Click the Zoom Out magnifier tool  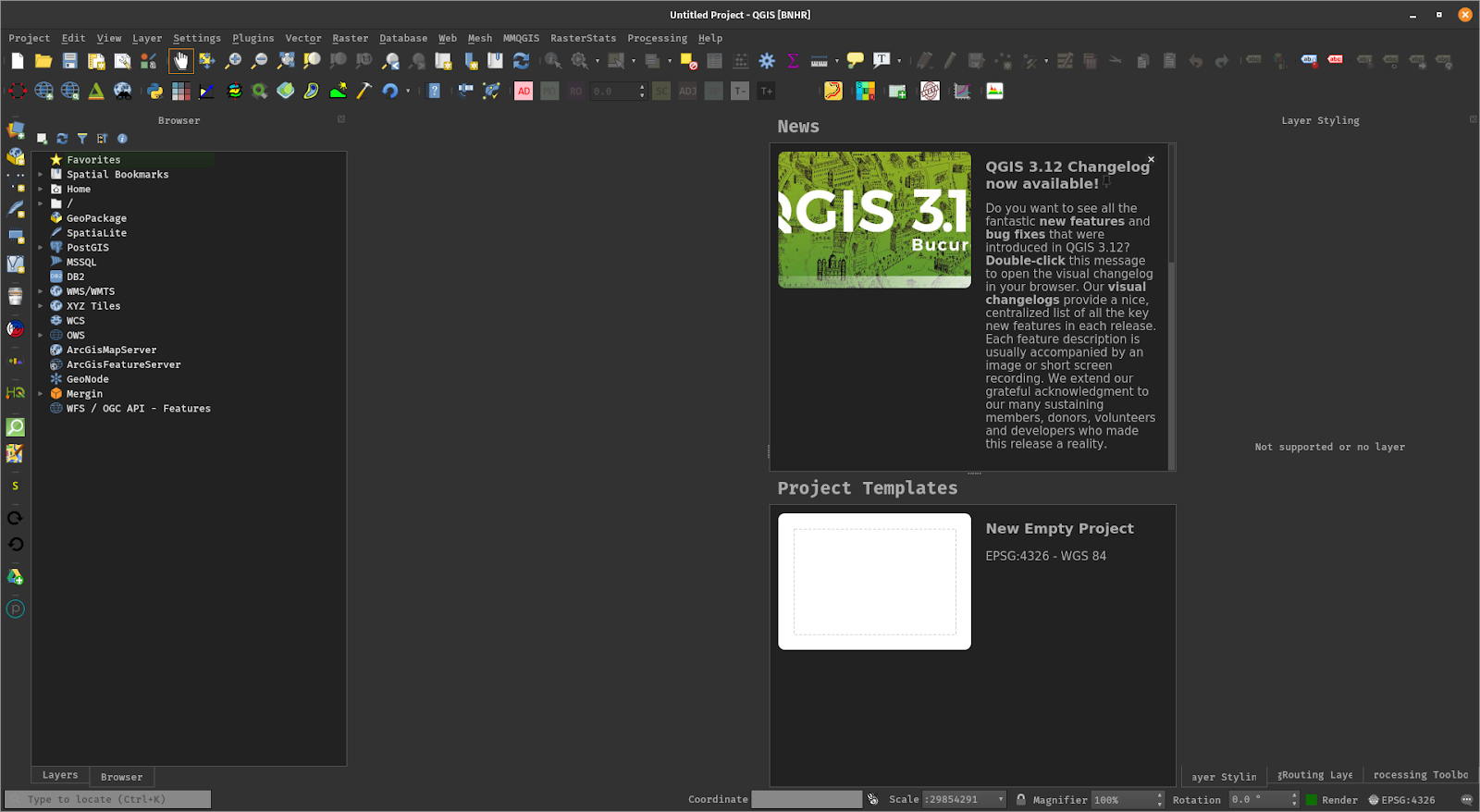259,61
